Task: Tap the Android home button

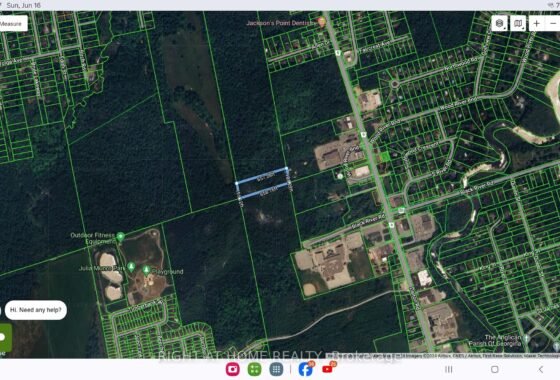Action: (495, 369)
